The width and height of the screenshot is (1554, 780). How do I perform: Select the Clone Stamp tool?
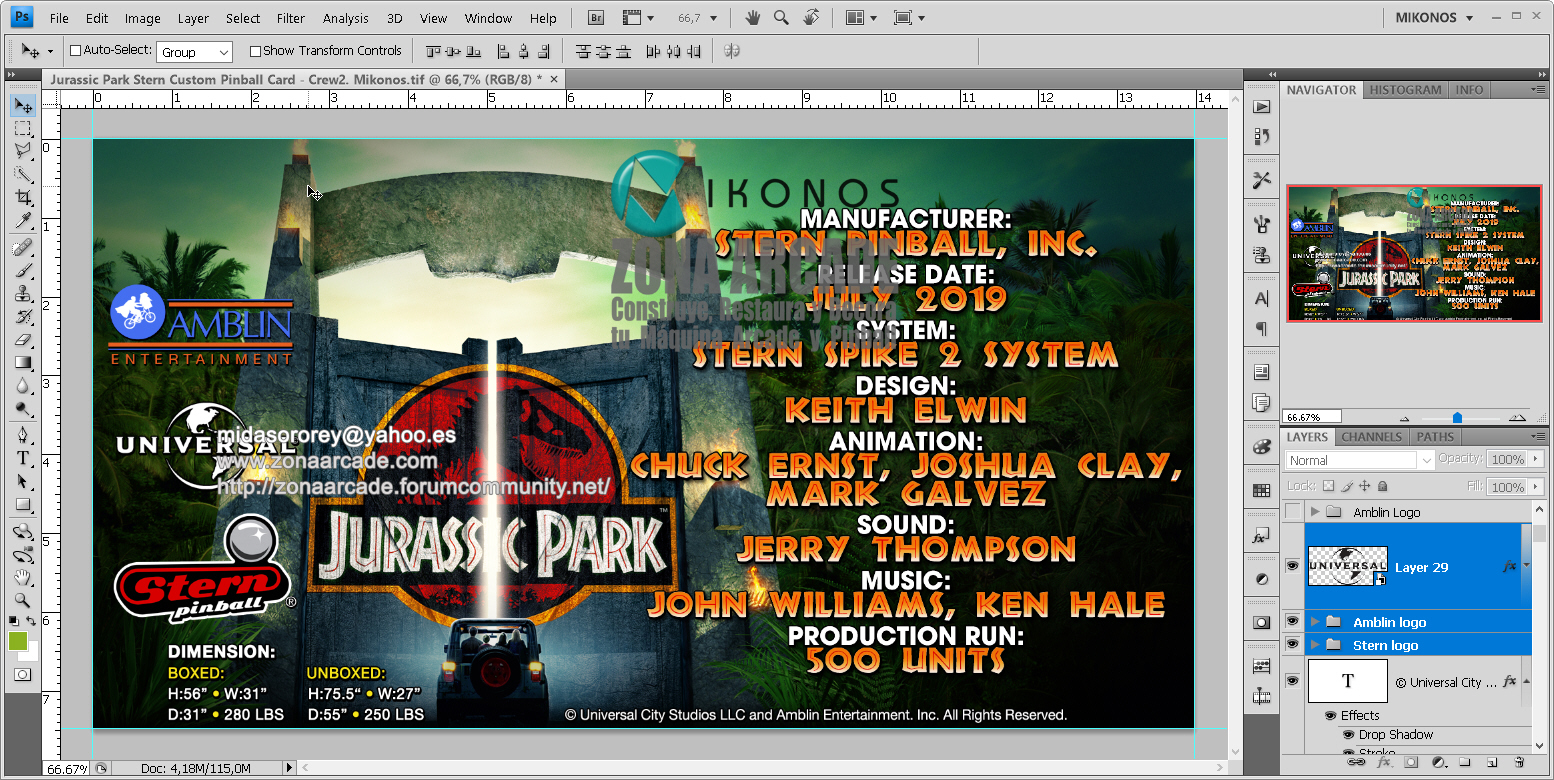(23, 294)
